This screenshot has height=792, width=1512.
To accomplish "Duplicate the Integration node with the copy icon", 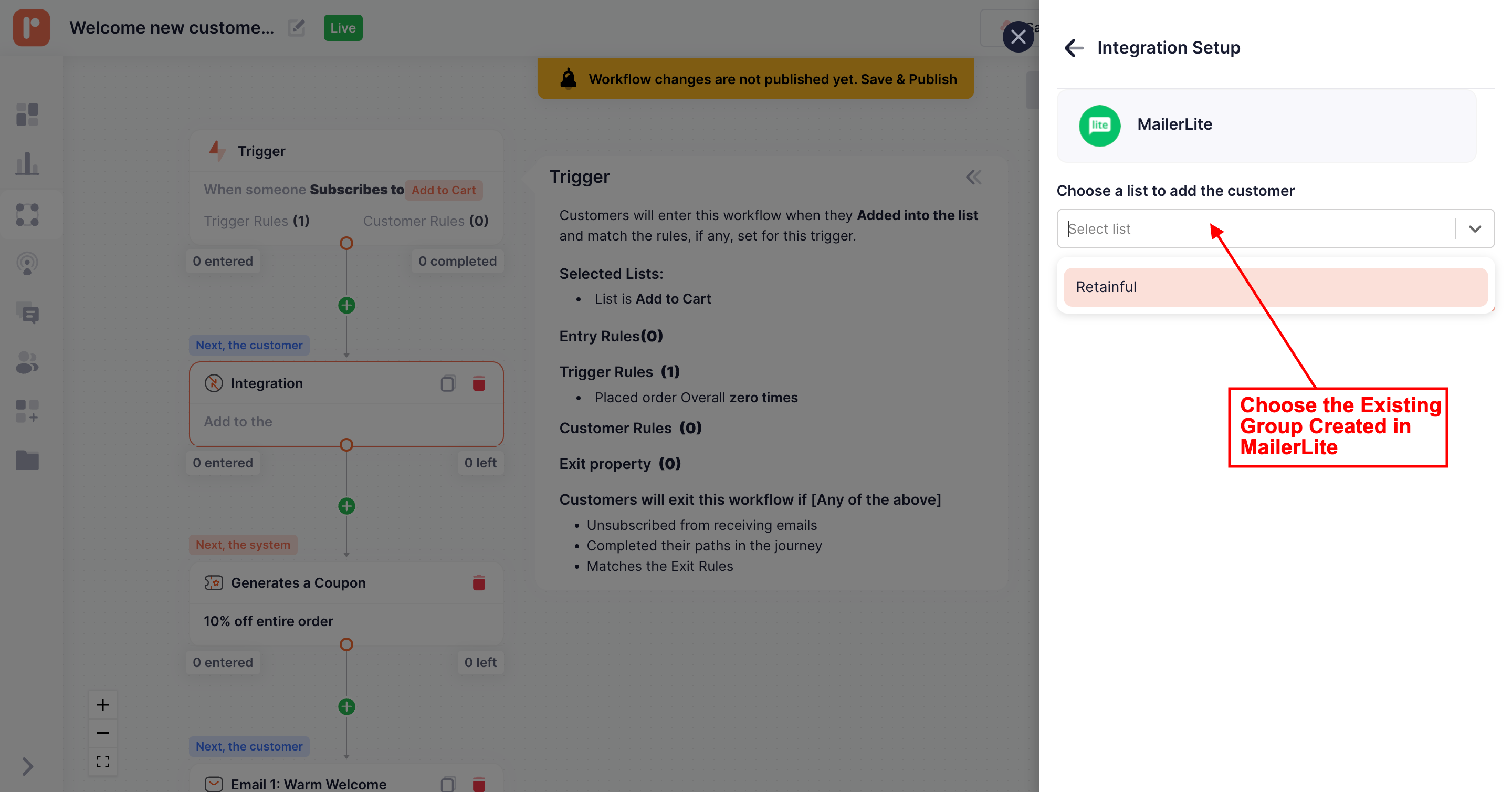I will click(448, 383).
